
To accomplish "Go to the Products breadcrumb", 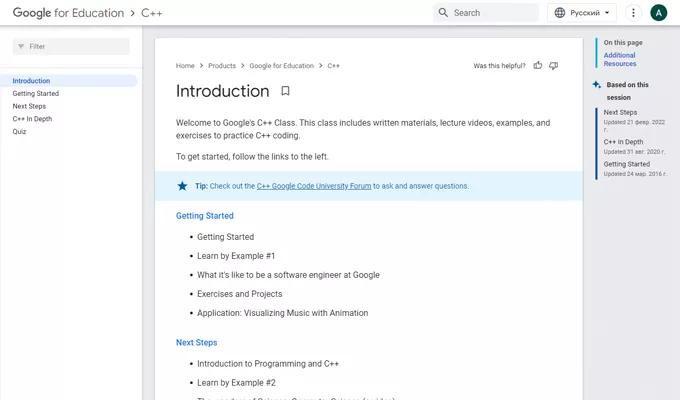I will [x=222, y=66].
